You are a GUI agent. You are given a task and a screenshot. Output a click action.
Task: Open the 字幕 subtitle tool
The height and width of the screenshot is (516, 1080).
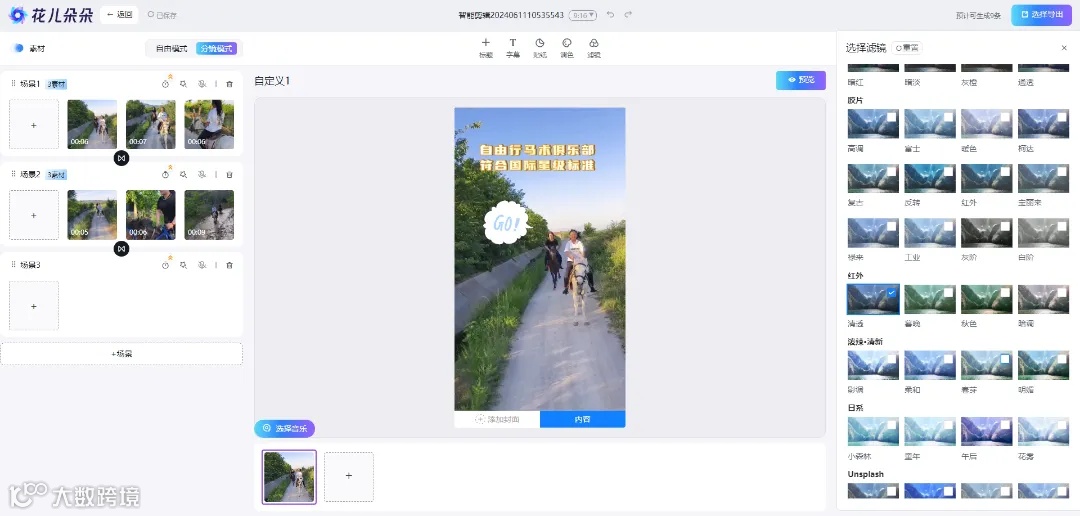pyautogui.click(x=512, y=48)
